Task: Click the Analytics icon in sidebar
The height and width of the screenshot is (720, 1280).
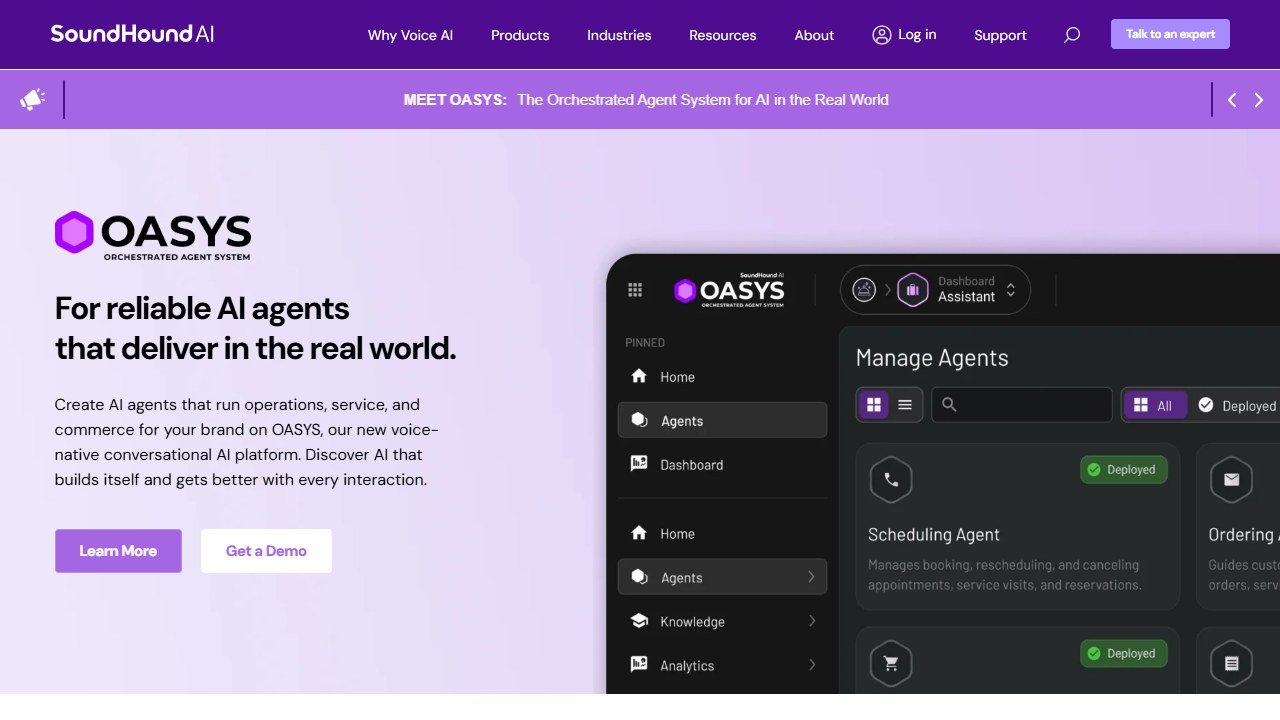Action: point(639,665)
